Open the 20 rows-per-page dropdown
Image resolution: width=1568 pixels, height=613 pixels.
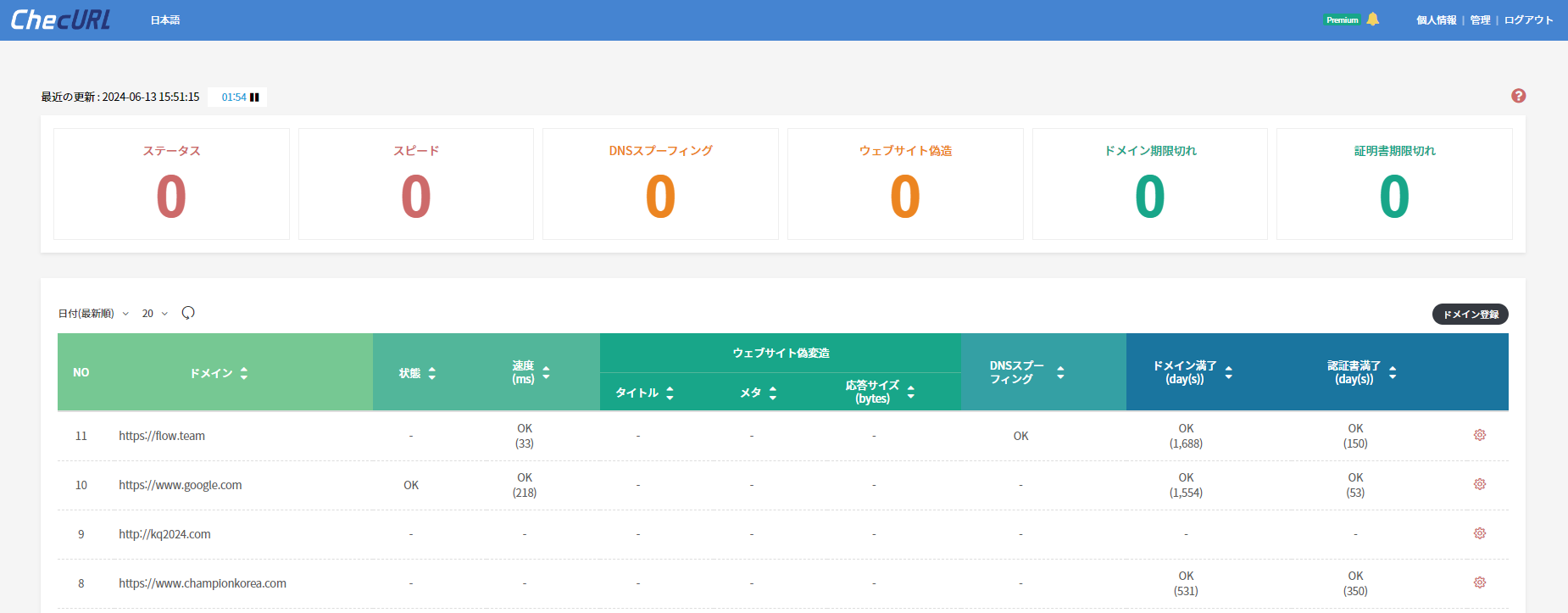click(154, 314)
